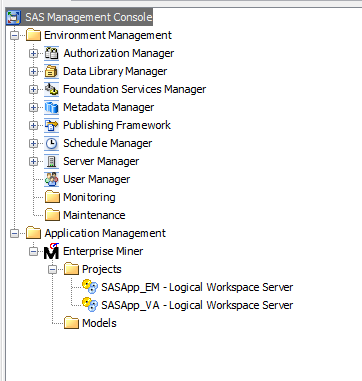
Task: Select the Authorization Manager label
Action: pos(119,53)
